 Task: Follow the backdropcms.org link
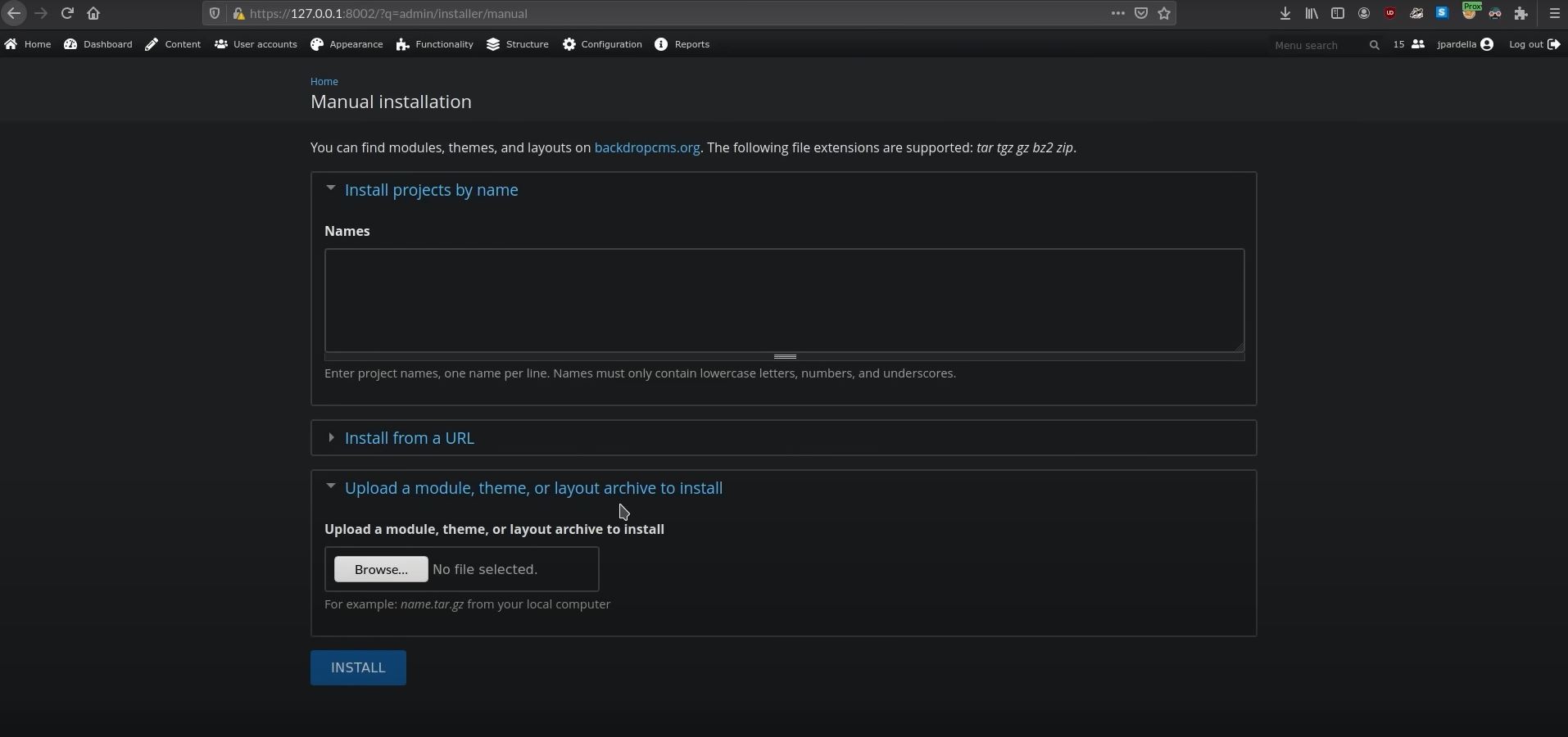point(646,148)
